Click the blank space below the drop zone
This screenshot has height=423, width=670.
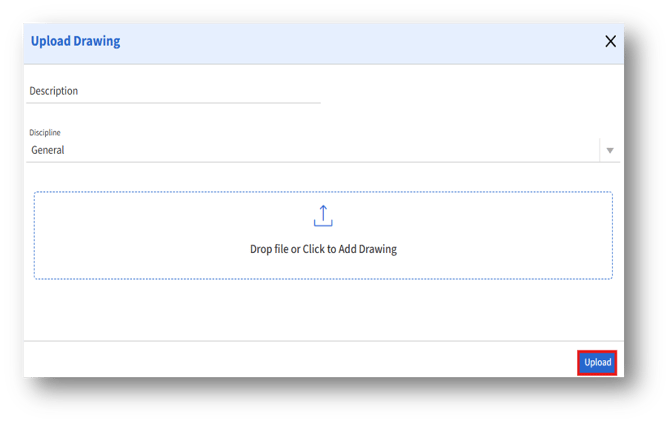[x=323, y=310]
